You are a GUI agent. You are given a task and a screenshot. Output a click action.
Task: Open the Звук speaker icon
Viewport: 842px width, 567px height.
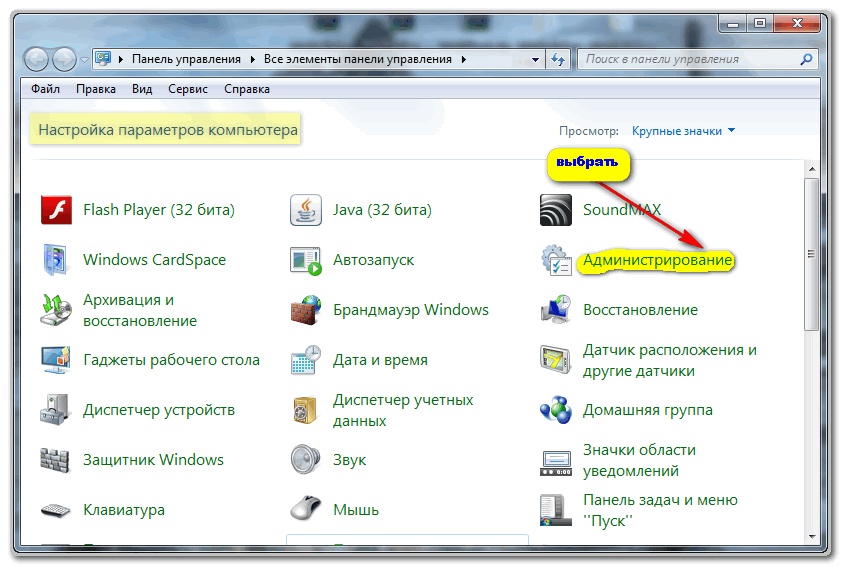(305, 459)
